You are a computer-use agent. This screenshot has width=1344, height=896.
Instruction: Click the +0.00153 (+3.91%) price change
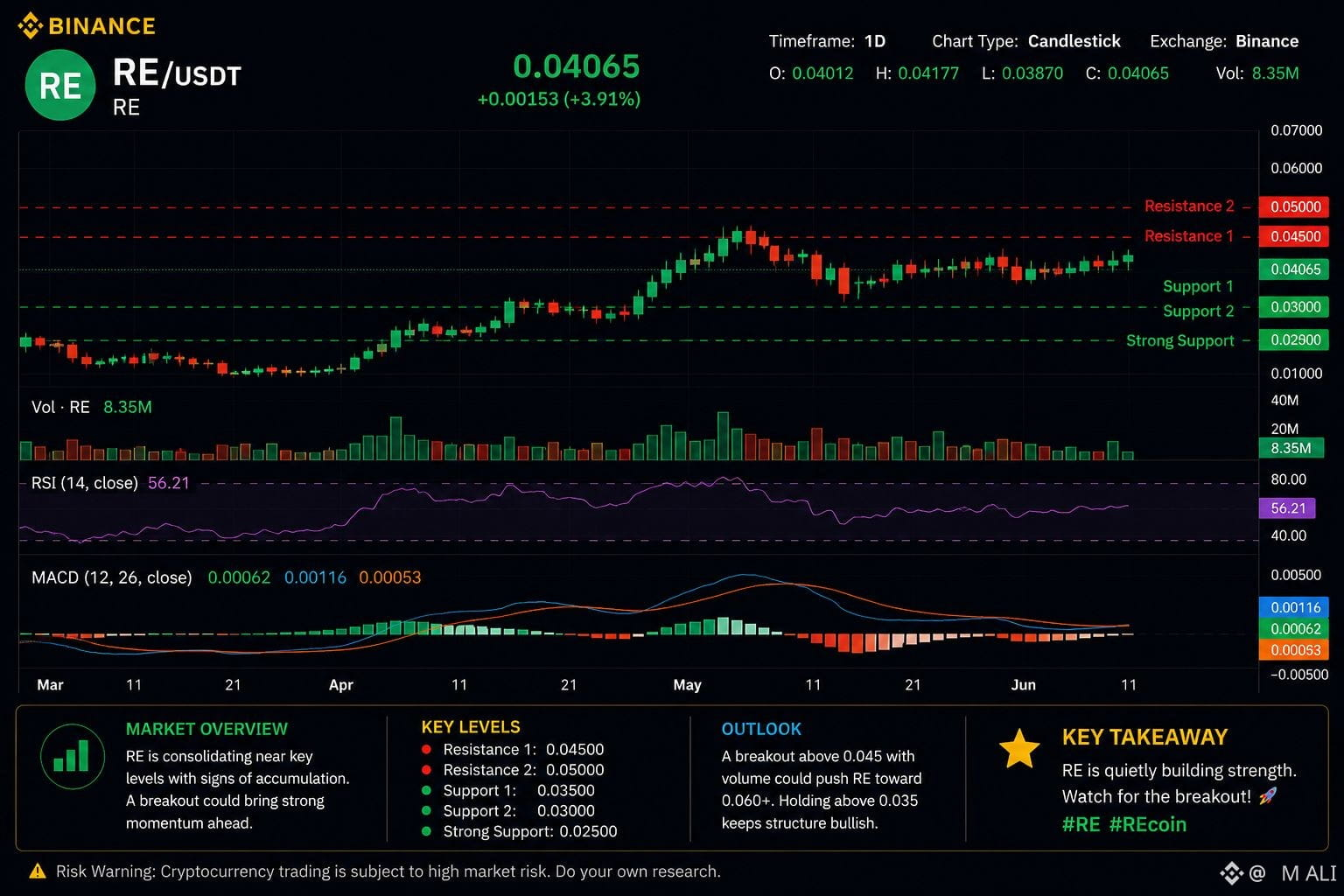[558, 99]
